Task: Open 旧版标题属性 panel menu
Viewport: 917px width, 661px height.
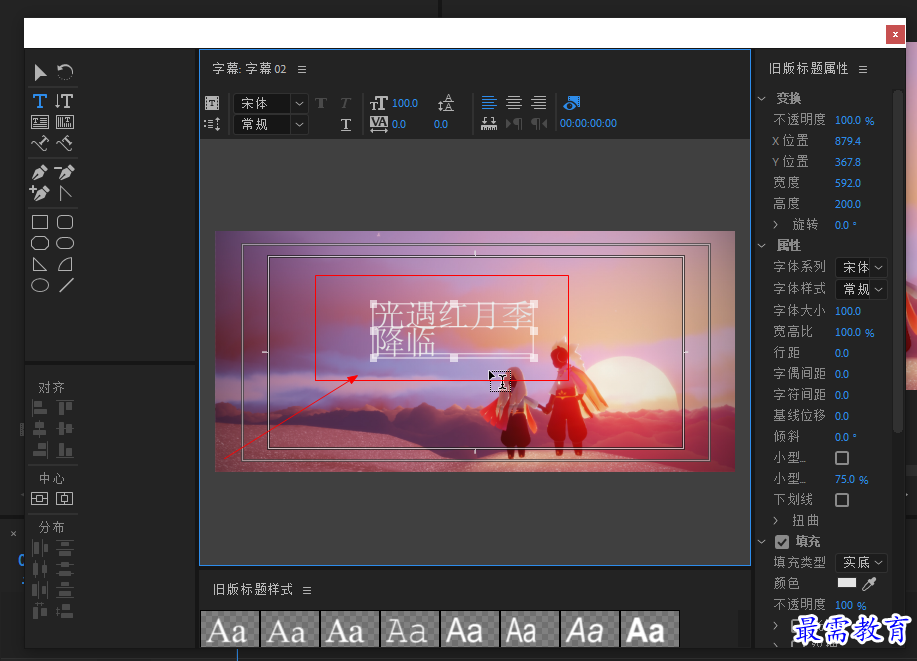Action: [863, 70]
